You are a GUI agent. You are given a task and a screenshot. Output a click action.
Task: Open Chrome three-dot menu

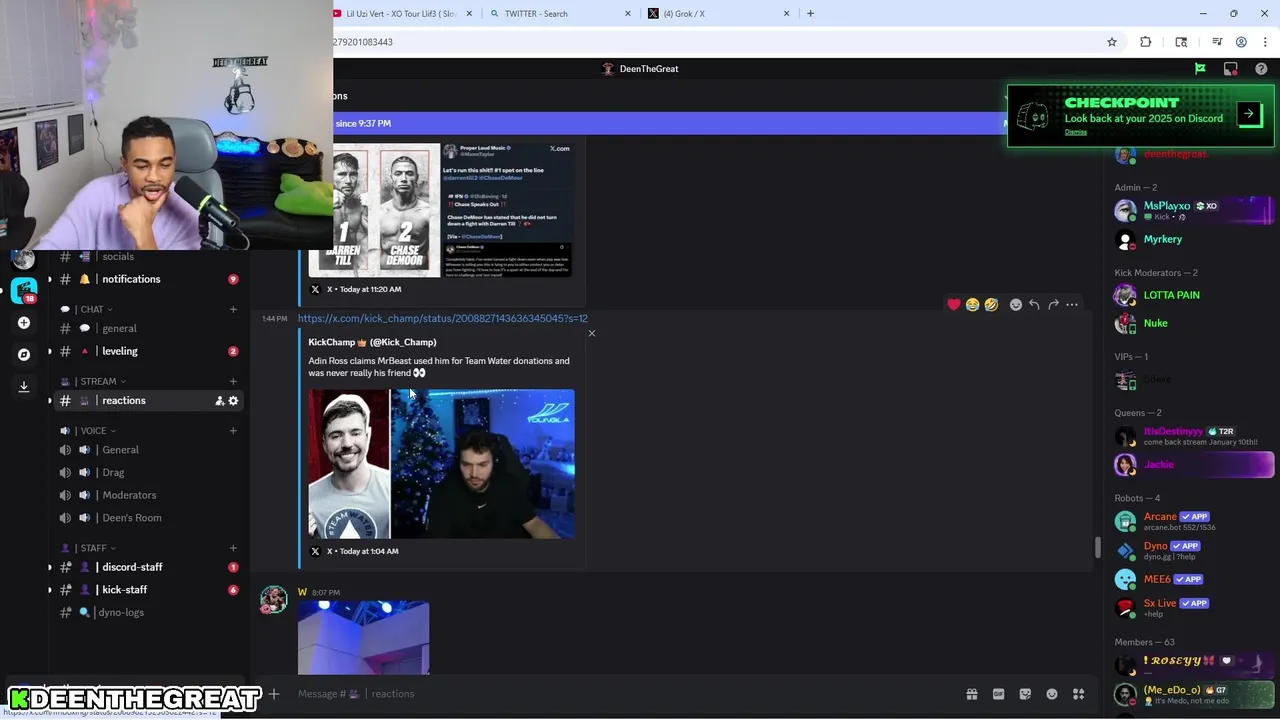click(1264, 42)
